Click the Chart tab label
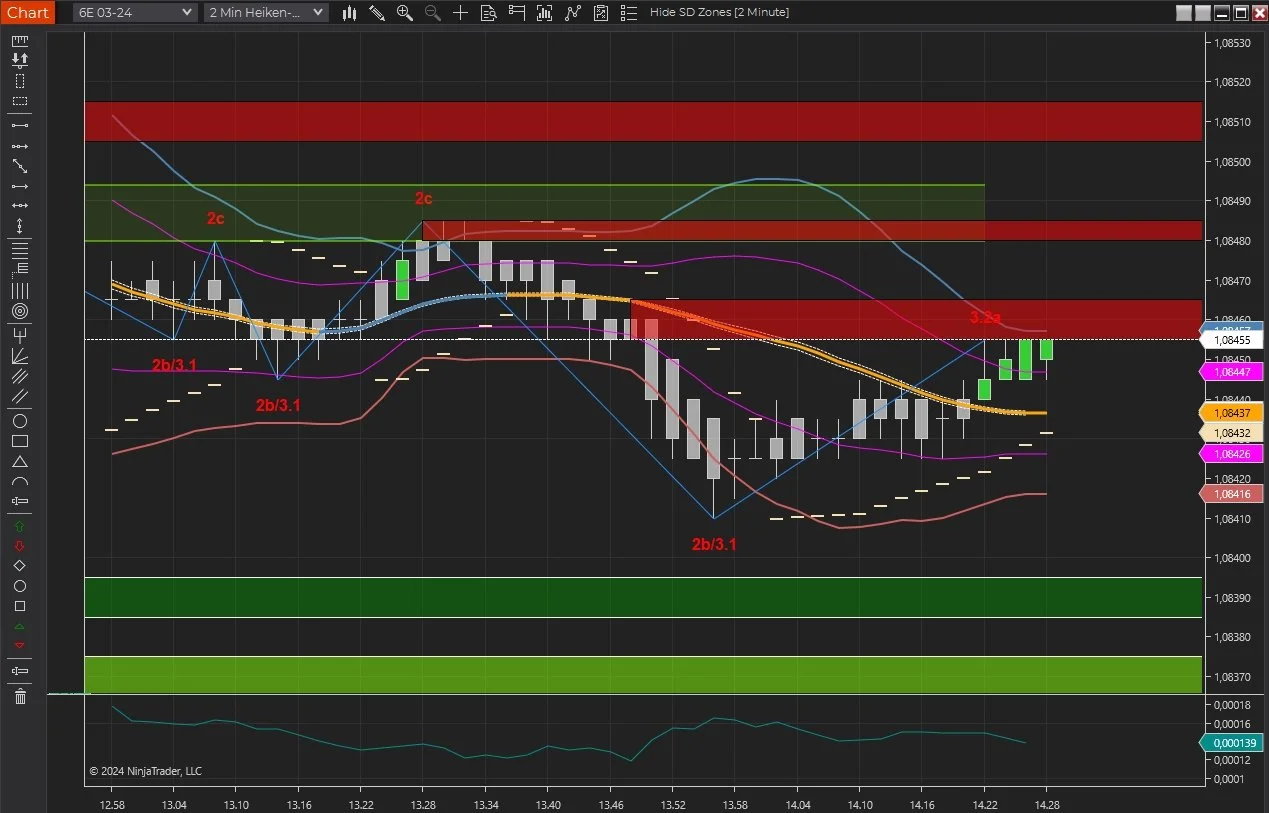1269x813 pixels. [27, 12]
